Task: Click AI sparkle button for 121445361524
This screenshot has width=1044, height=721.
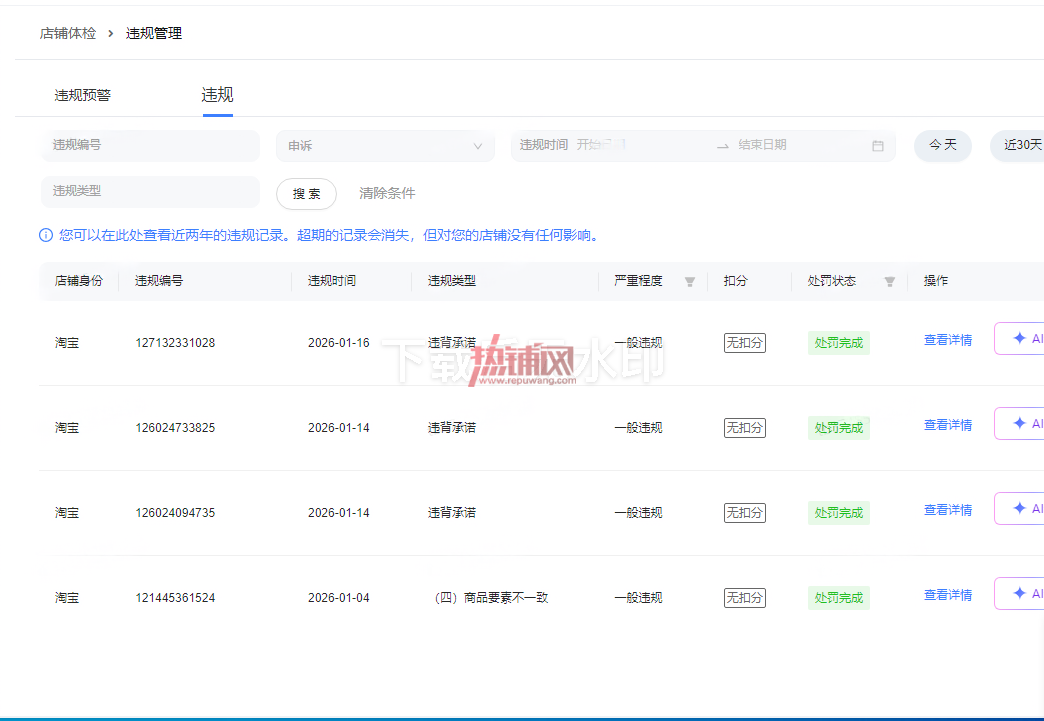Action: [1019, 593]
